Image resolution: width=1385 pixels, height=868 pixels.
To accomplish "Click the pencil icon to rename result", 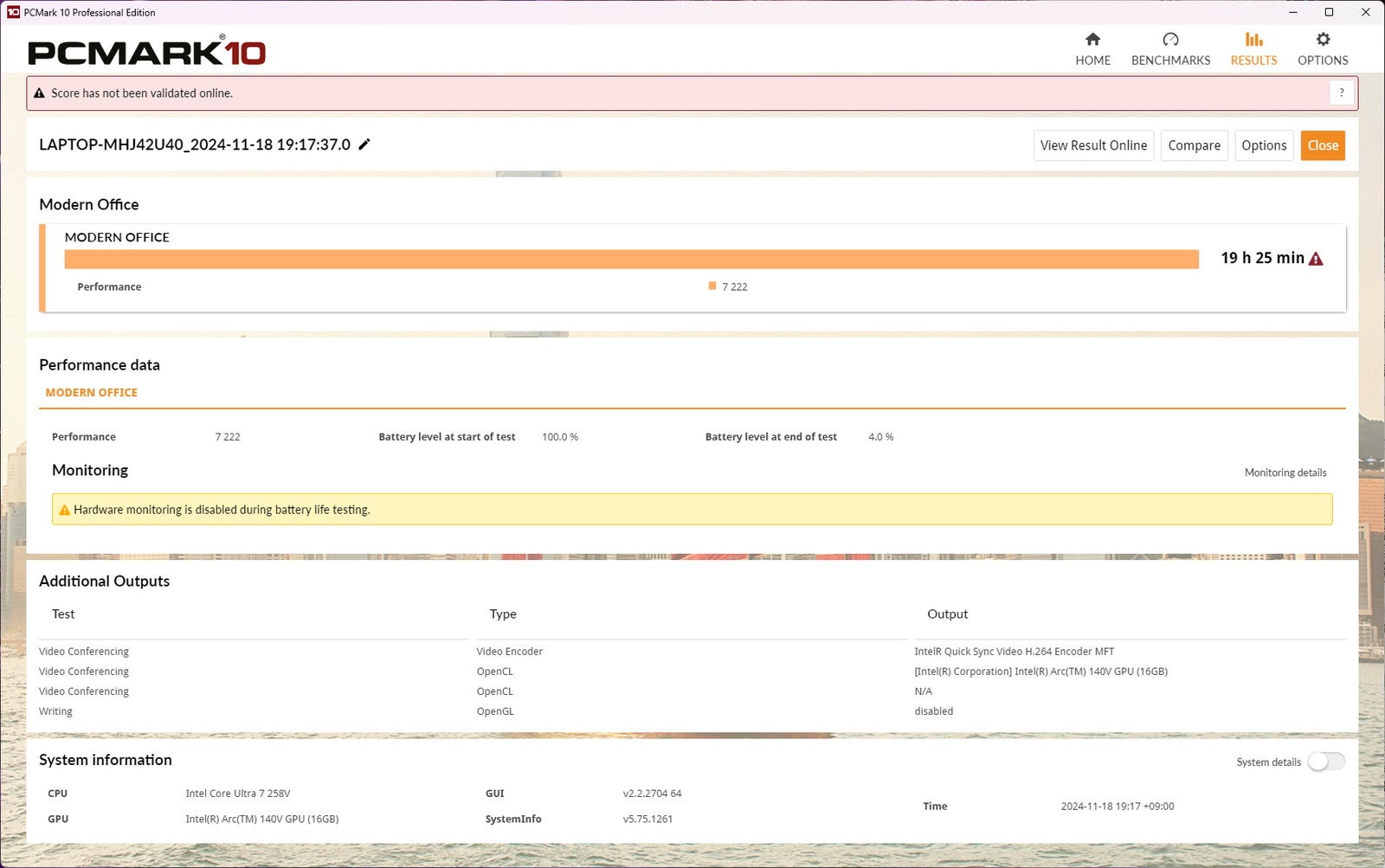I will pos(364,145).
